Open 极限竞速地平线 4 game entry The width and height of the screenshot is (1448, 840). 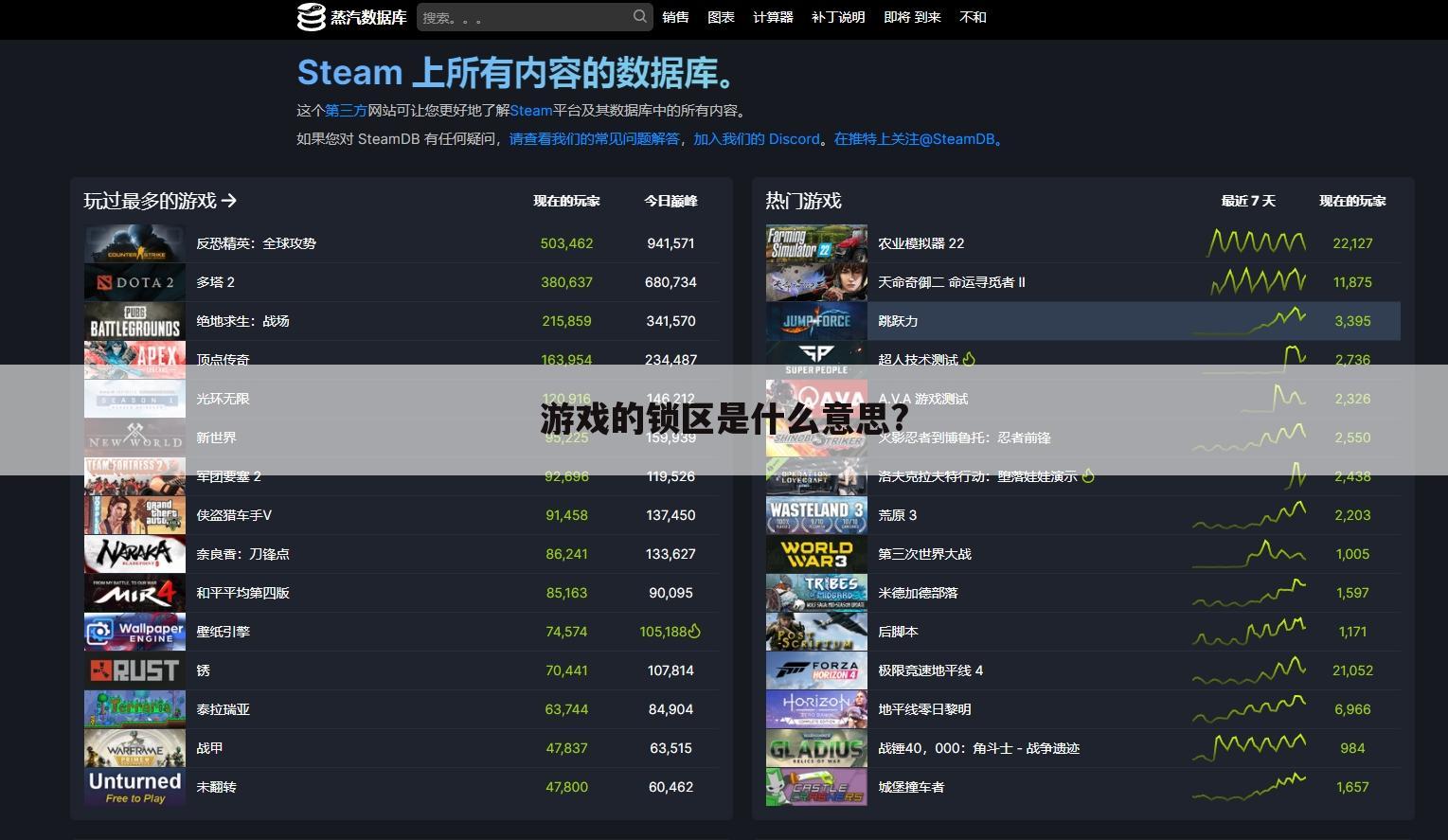930,670
